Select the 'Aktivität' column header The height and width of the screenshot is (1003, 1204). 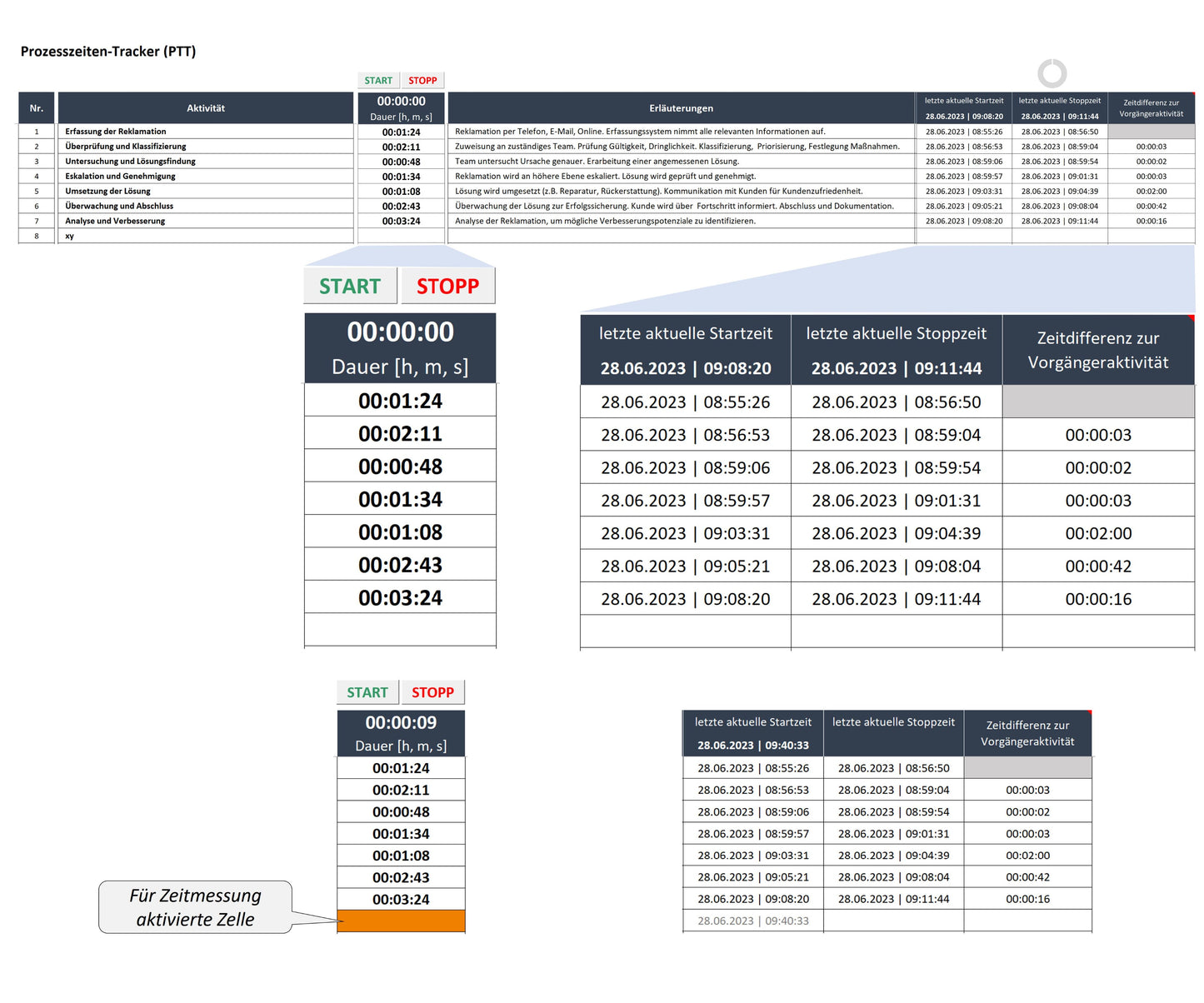206,108
